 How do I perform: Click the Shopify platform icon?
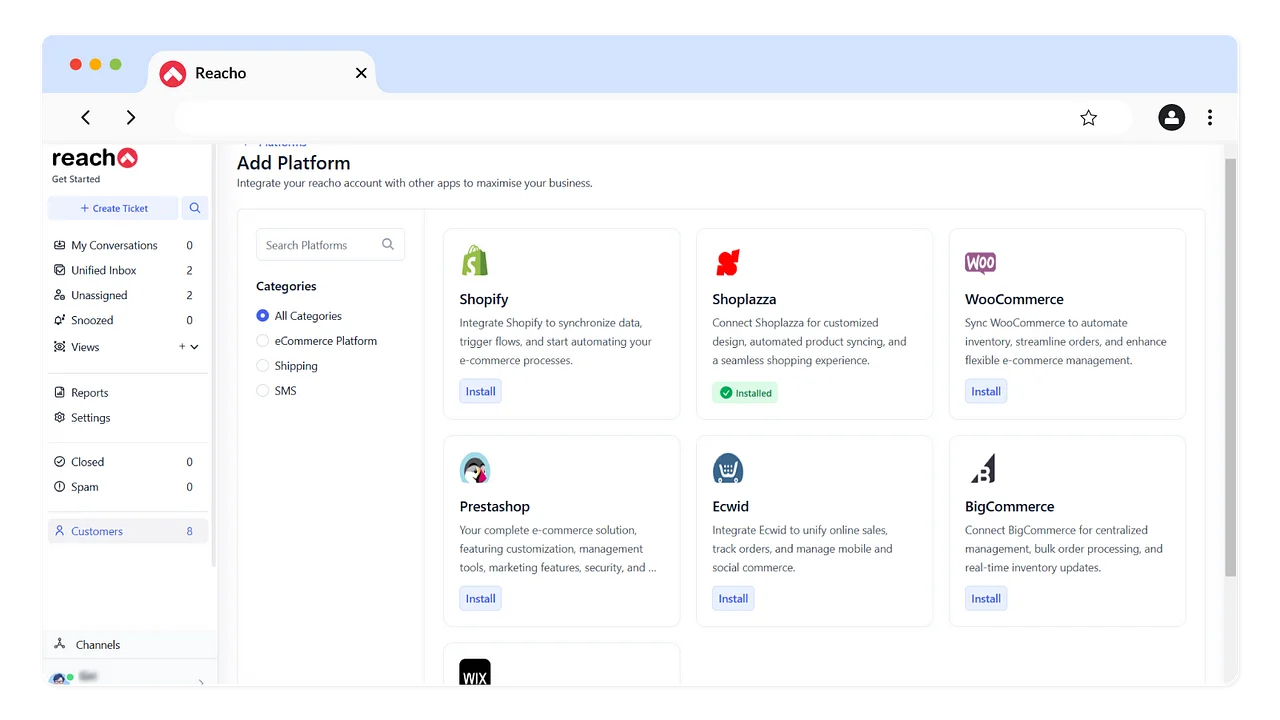(474, 260)
